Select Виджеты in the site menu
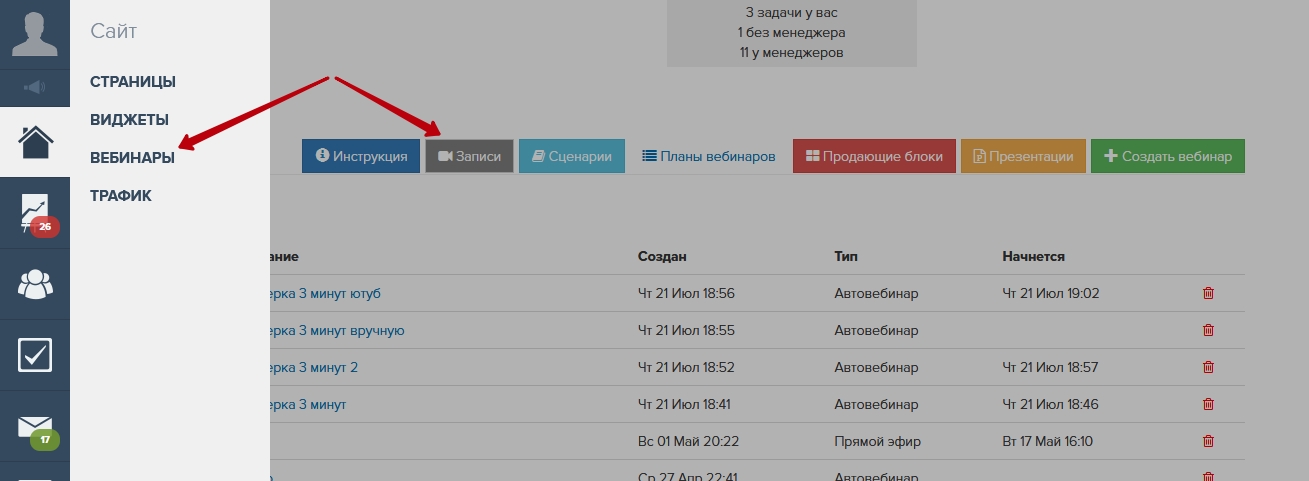The image size is (1309, 481). coord(129,120)
